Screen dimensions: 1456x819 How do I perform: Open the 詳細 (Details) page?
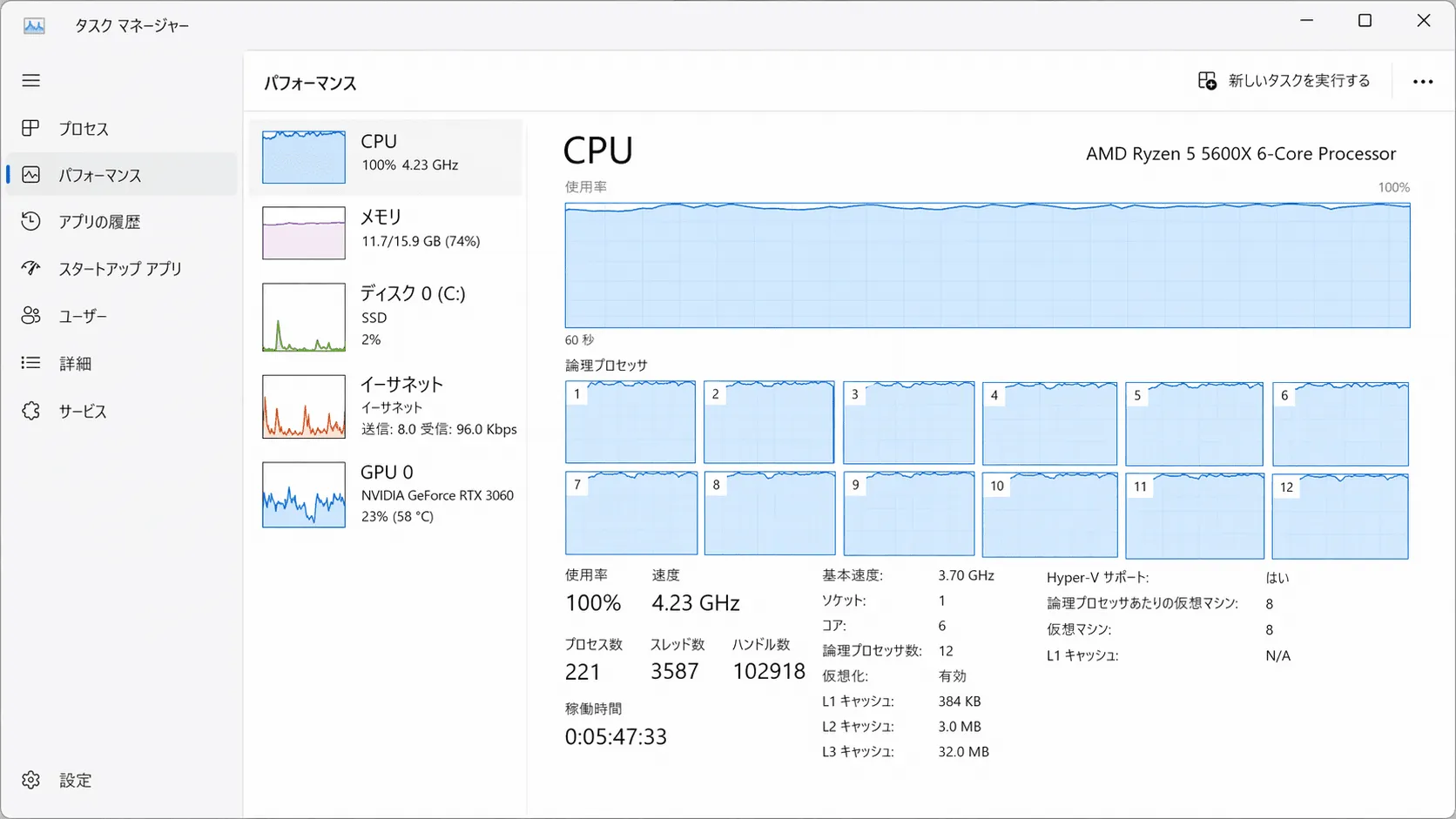[x=75, y=363]
